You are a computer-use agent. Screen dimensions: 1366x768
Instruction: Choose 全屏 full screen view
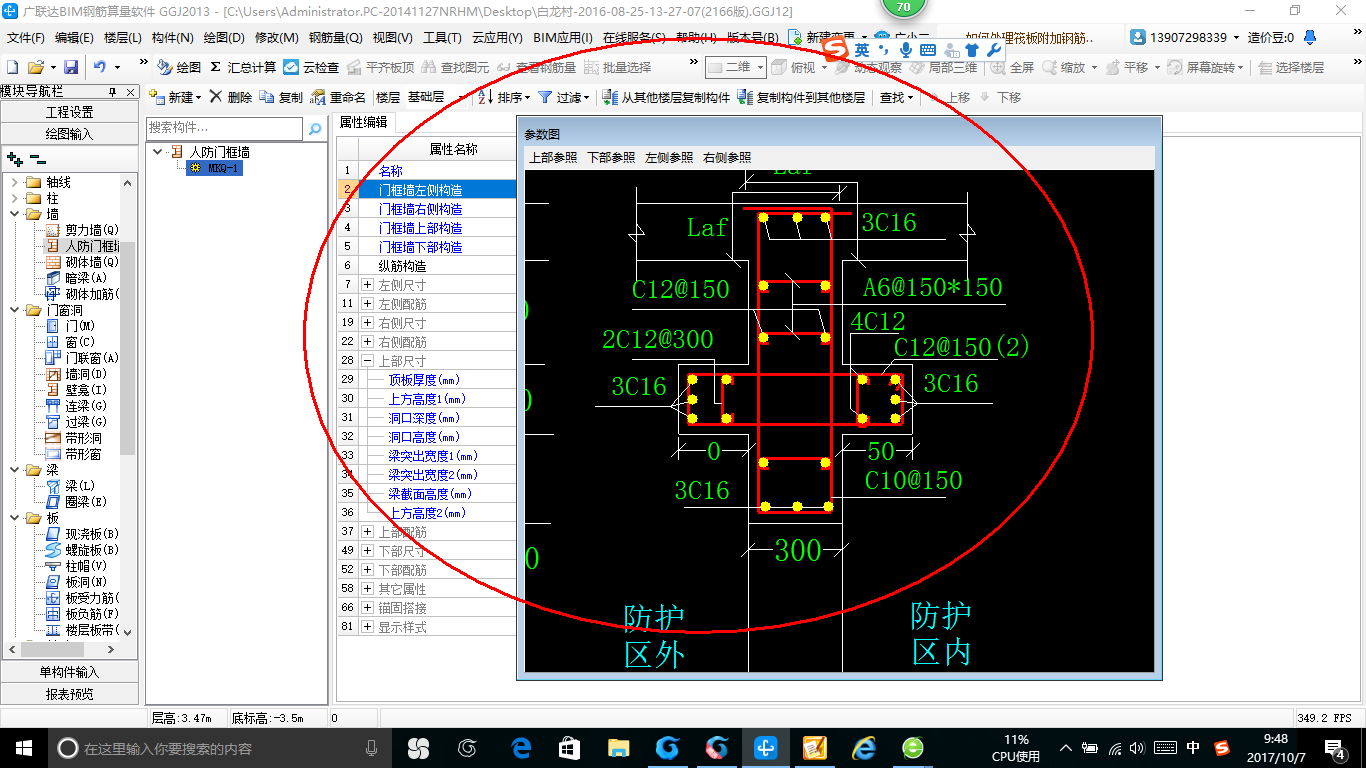[x=1012, y=67]
